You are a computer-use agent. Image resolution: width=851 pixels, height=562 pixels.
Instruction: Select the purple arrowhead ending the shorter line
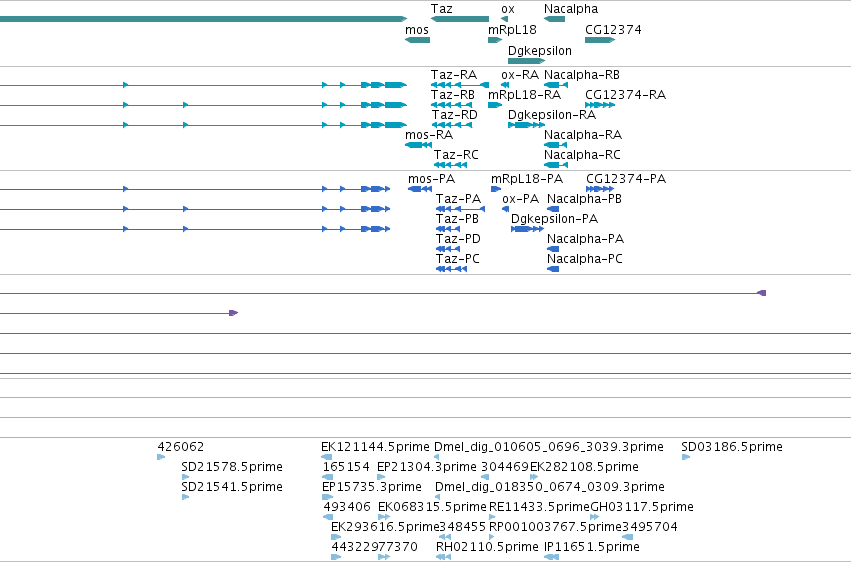tap(233, 313)
